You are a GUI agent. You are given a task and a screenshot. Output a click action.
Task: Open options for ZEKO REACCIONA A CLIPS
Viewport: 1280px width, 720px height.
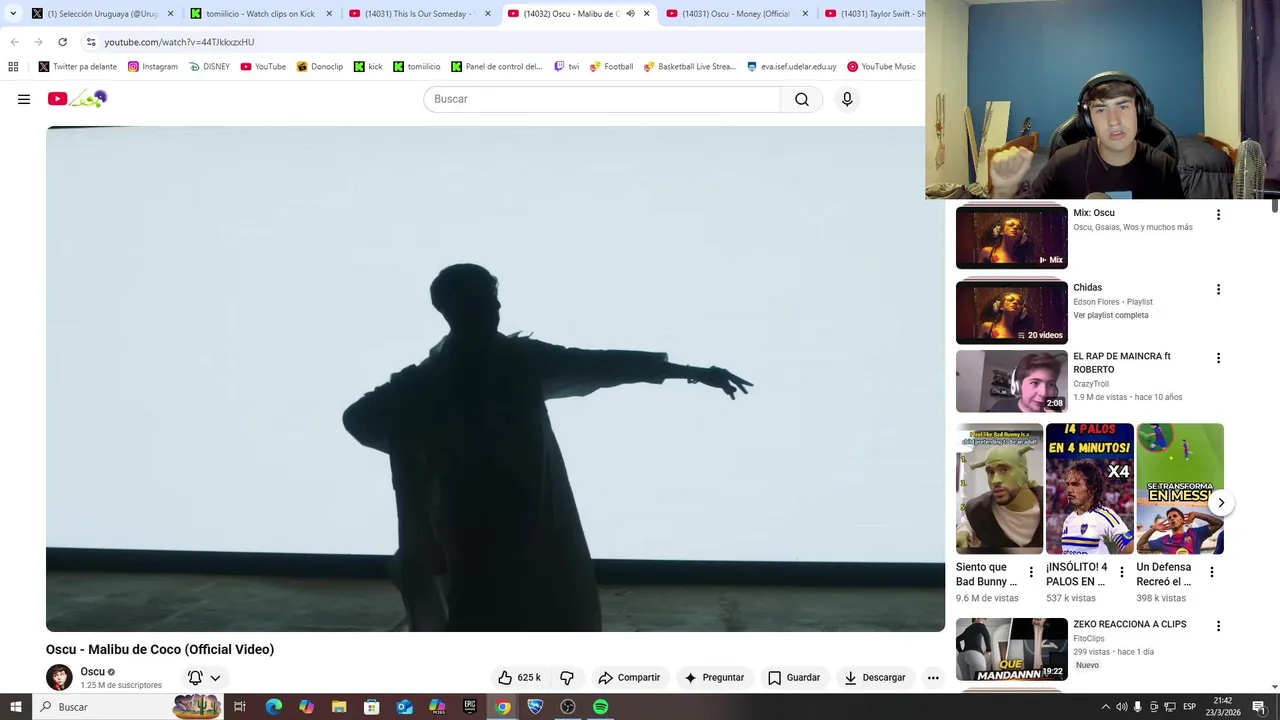pyautogui.click(x=1218, y=626)
